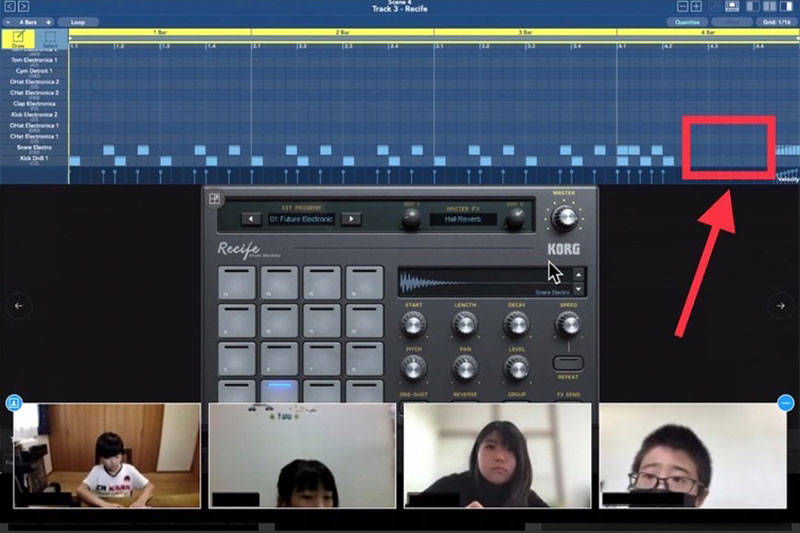This screenshot has width=800, height=533.
Task: Select the Kick Electronica 2 row
Action: [x=34, y=116]
